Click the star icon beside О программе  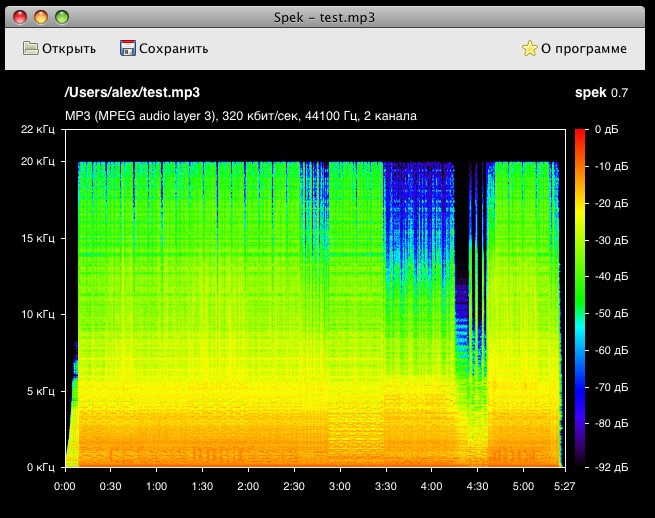pyautogui.click(x=529, y=48)
